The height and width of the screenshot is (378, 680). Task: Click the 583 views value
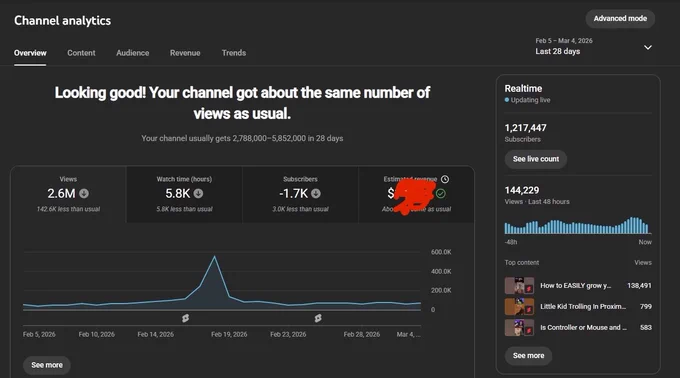[646, 327]
